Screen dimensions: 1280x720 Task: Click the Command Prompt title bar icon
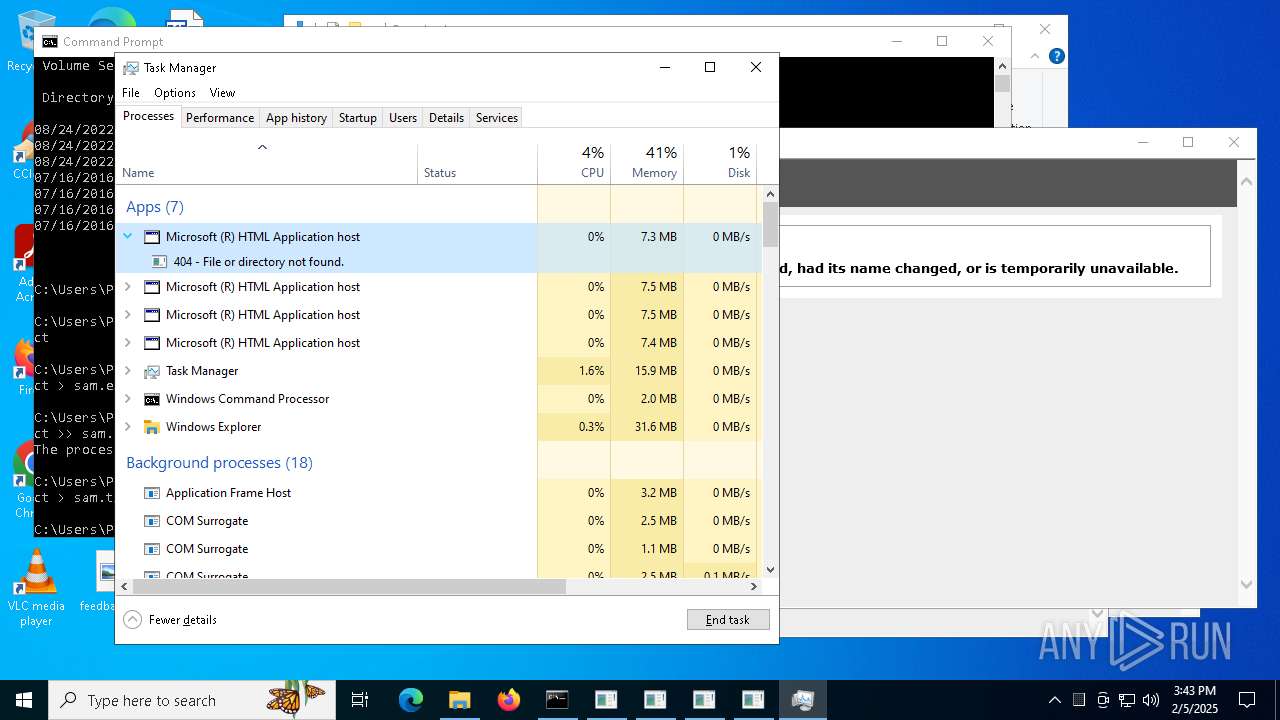49,42
